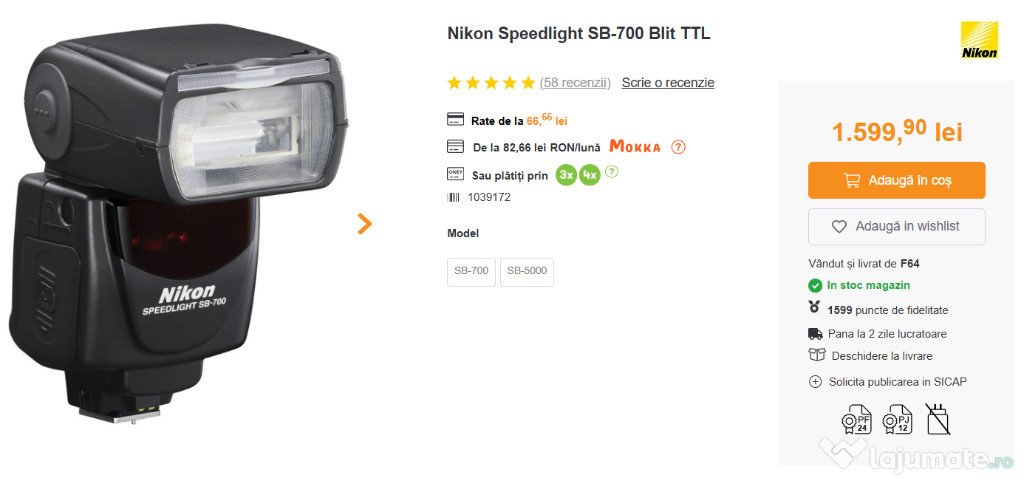Click the PJ 12 warranty badge icon

897,419
